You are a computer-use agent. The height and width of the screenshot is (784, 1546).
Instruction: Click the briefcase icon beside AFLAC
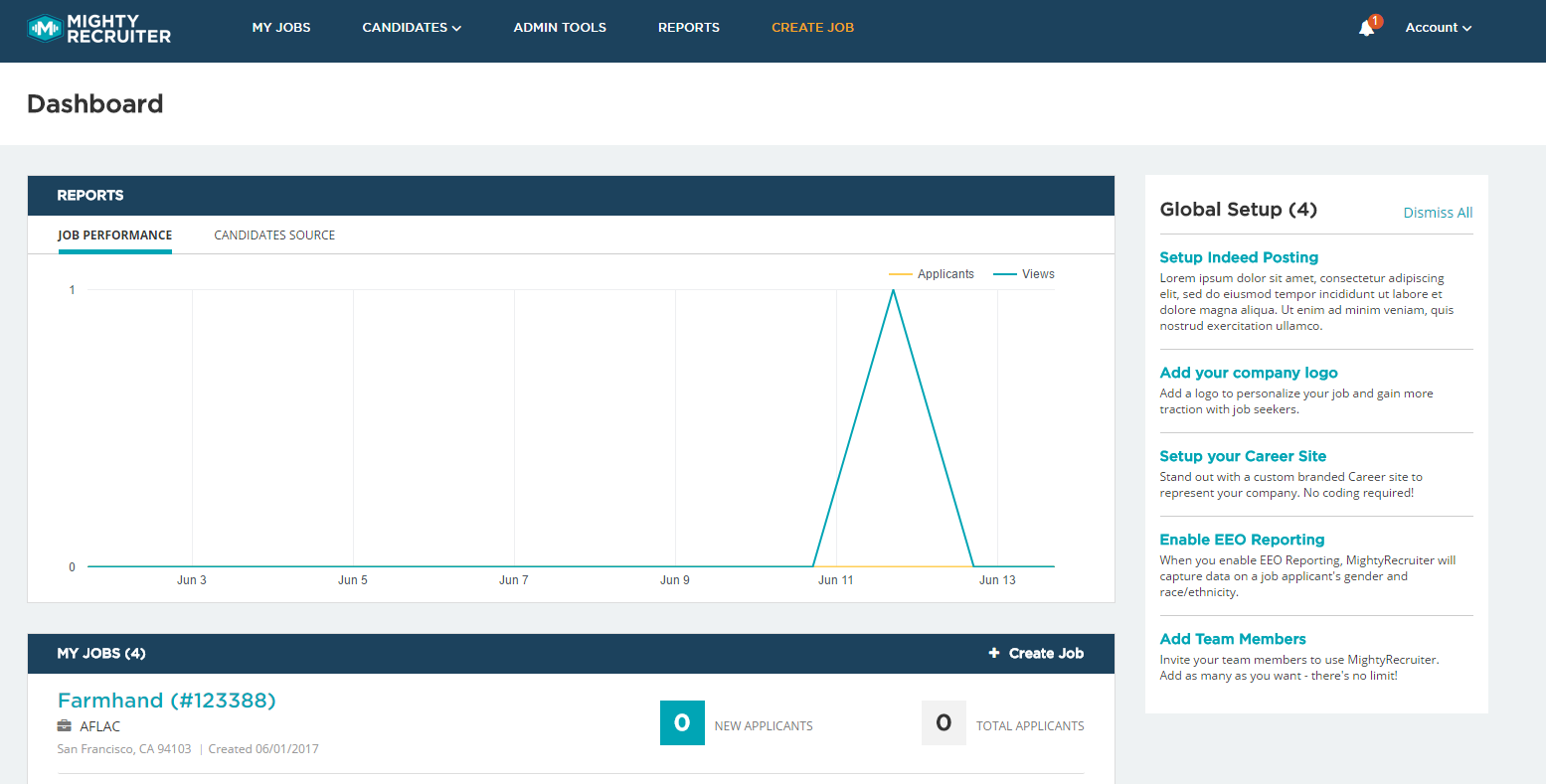65,726
